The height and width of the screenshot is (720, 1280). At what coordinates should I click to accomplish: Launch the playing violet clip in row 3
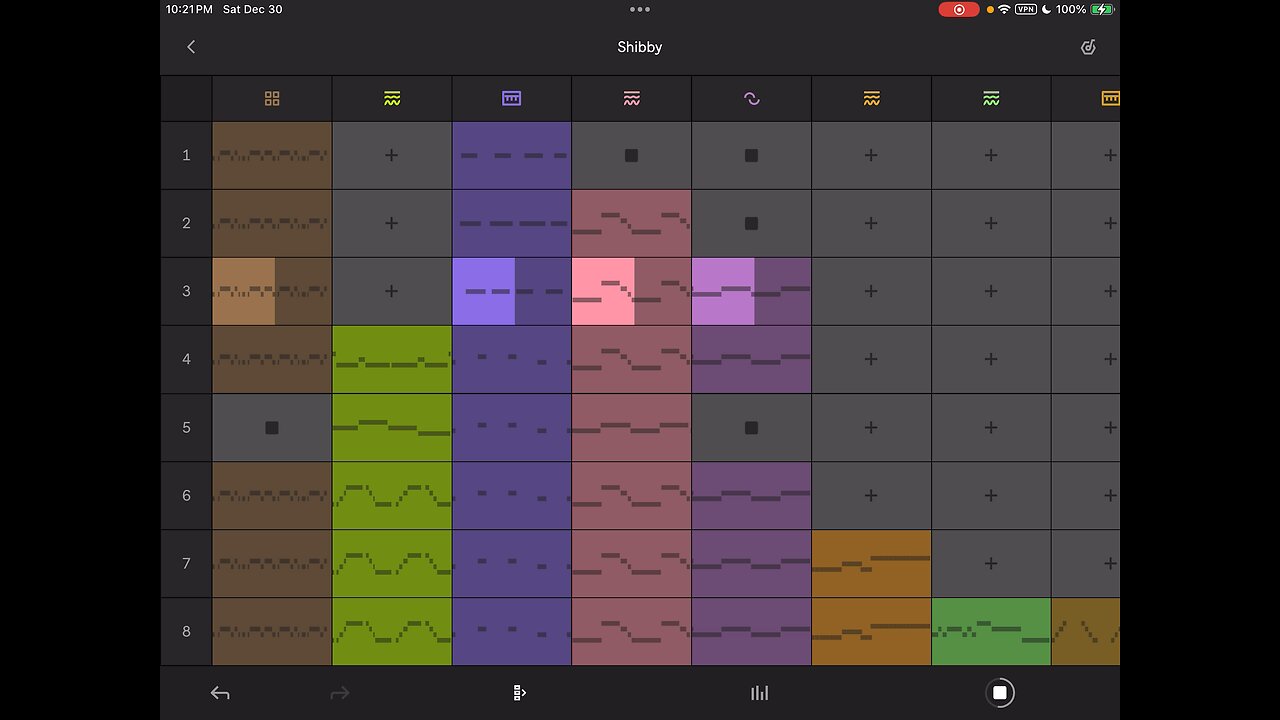click(752, 291)
